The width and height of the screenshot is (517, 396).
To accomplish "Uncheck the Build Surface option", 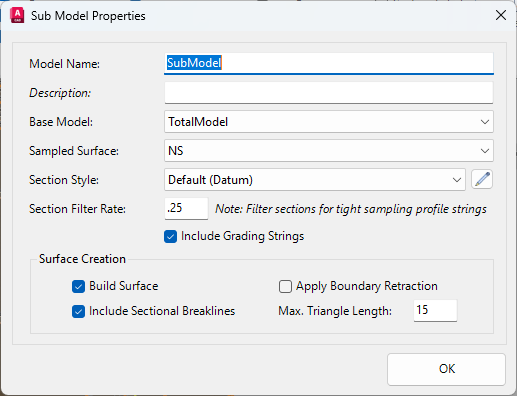I will click(x=78, y=286).
